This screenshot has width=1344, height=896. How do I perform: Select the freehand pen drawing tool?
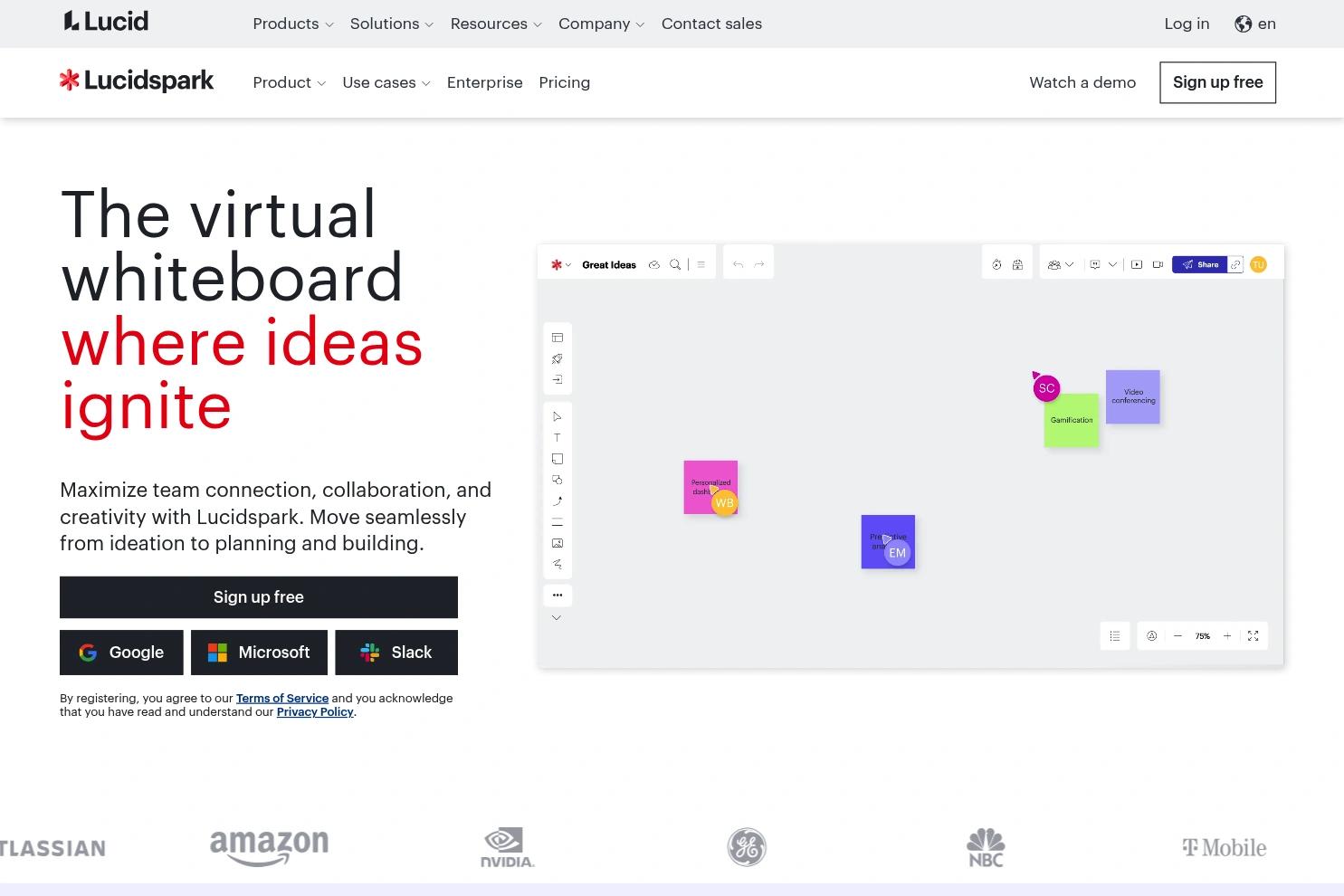point(558,564)
